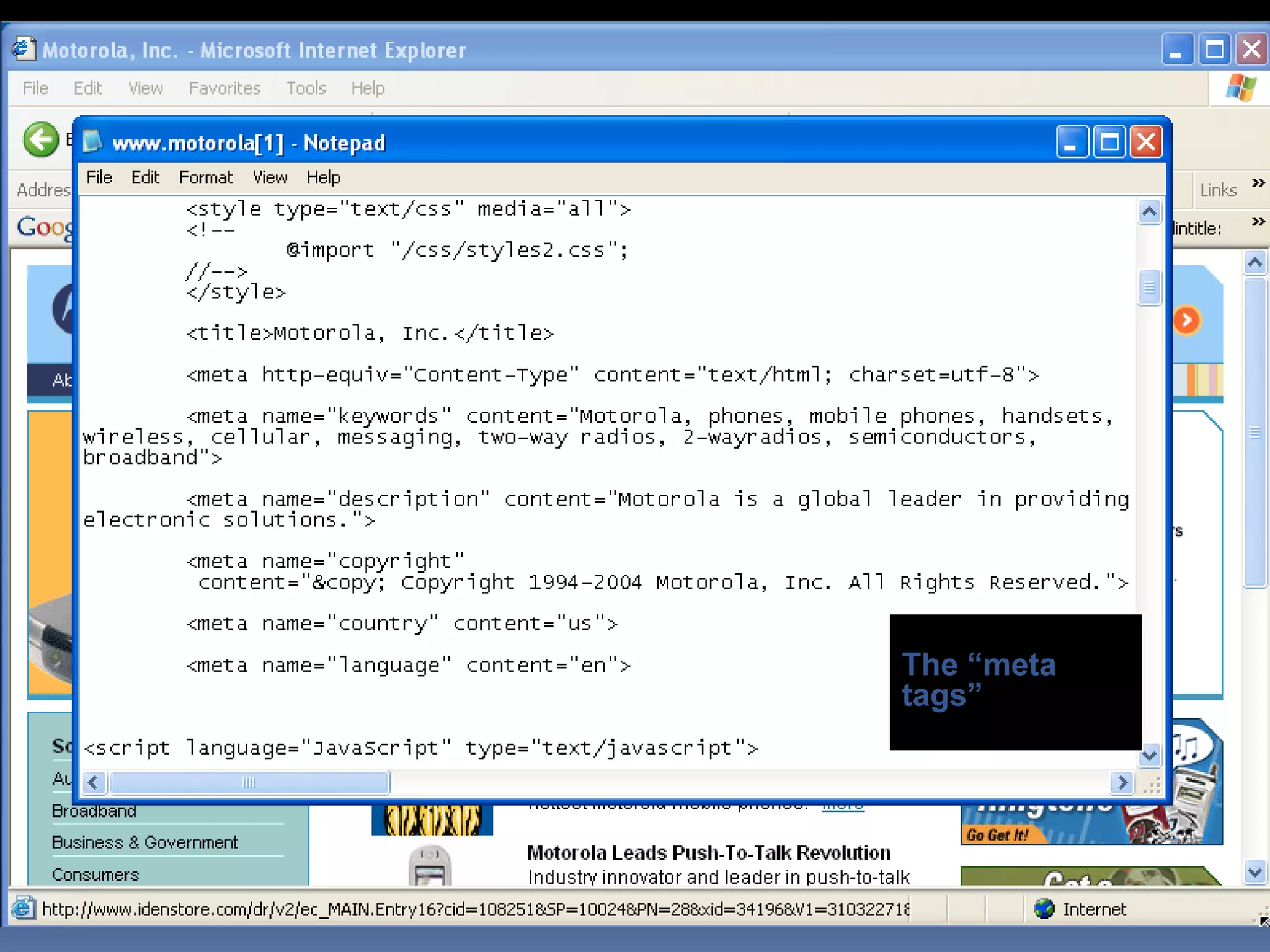This screenshot has height=952, width=1270.
Task: Click the Internet Explorer page icon in the title bar
Action: pos(23,49)
